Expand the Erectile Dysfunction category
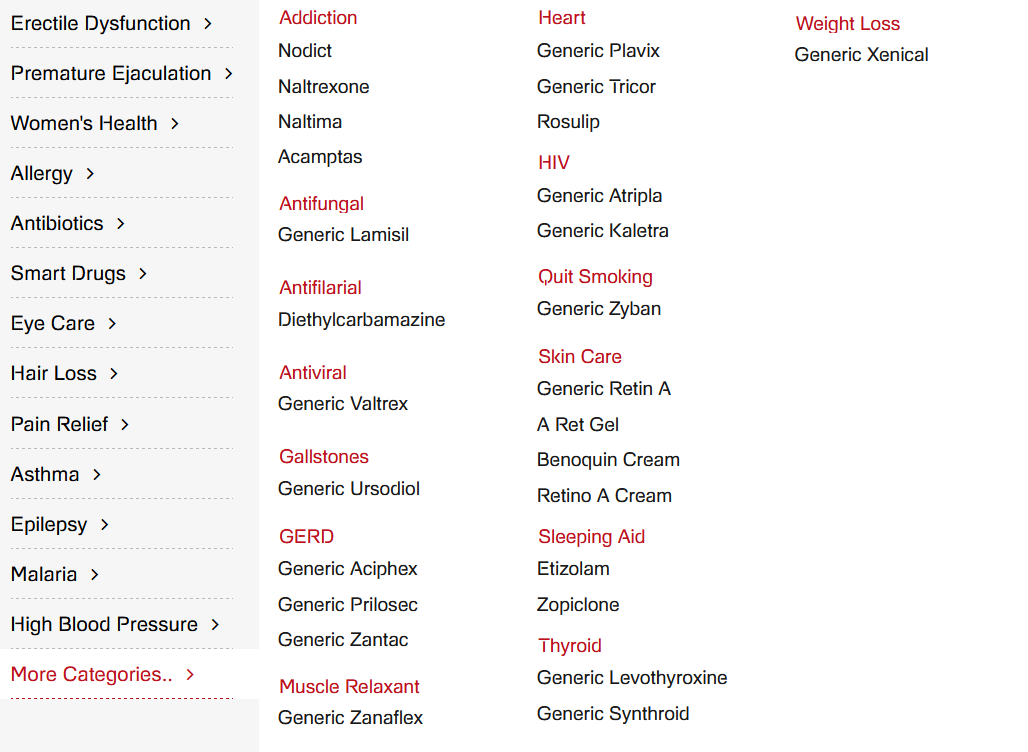The image size is (1028, 752). tap(100, 23)
